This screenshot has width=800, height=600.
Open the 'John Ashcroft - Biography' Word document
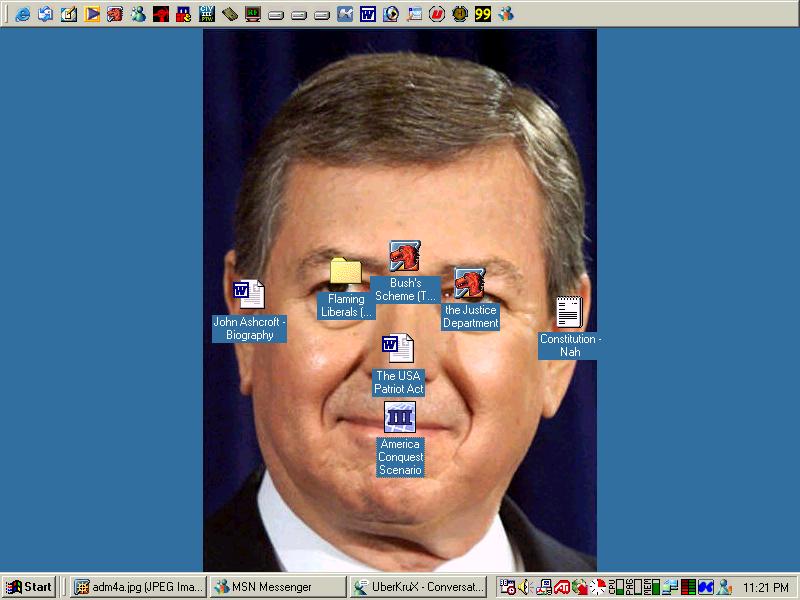pos(249,294)
